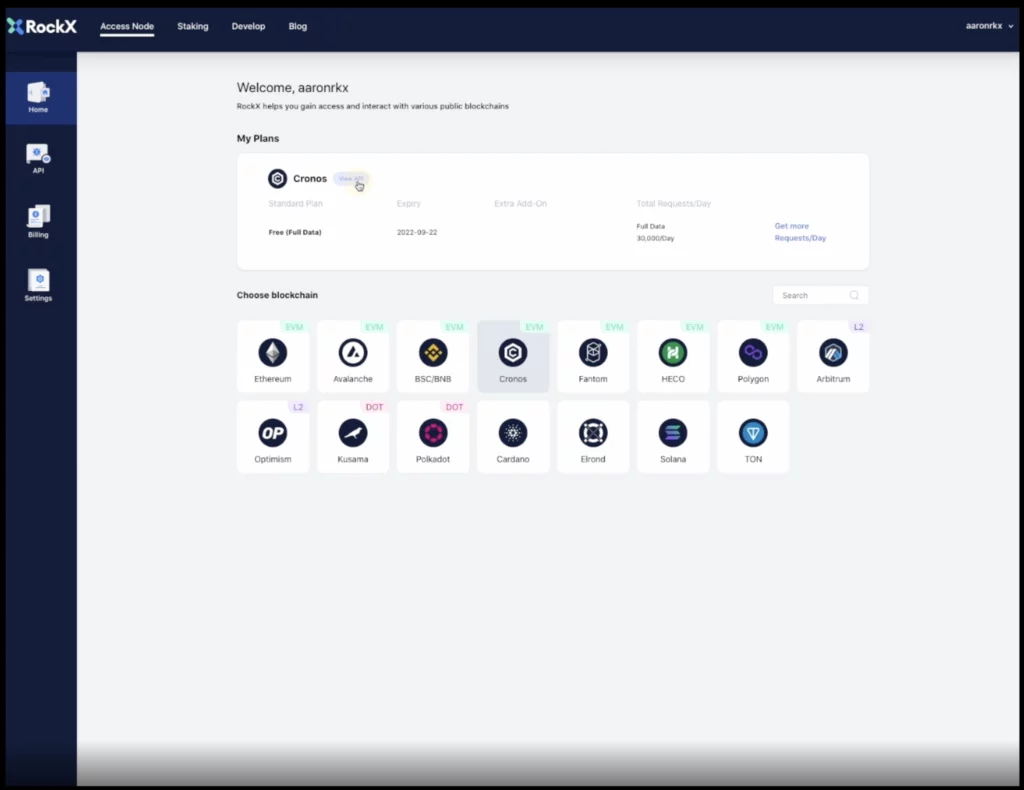Select the Polkadot blockchain icon

point(433,433)
